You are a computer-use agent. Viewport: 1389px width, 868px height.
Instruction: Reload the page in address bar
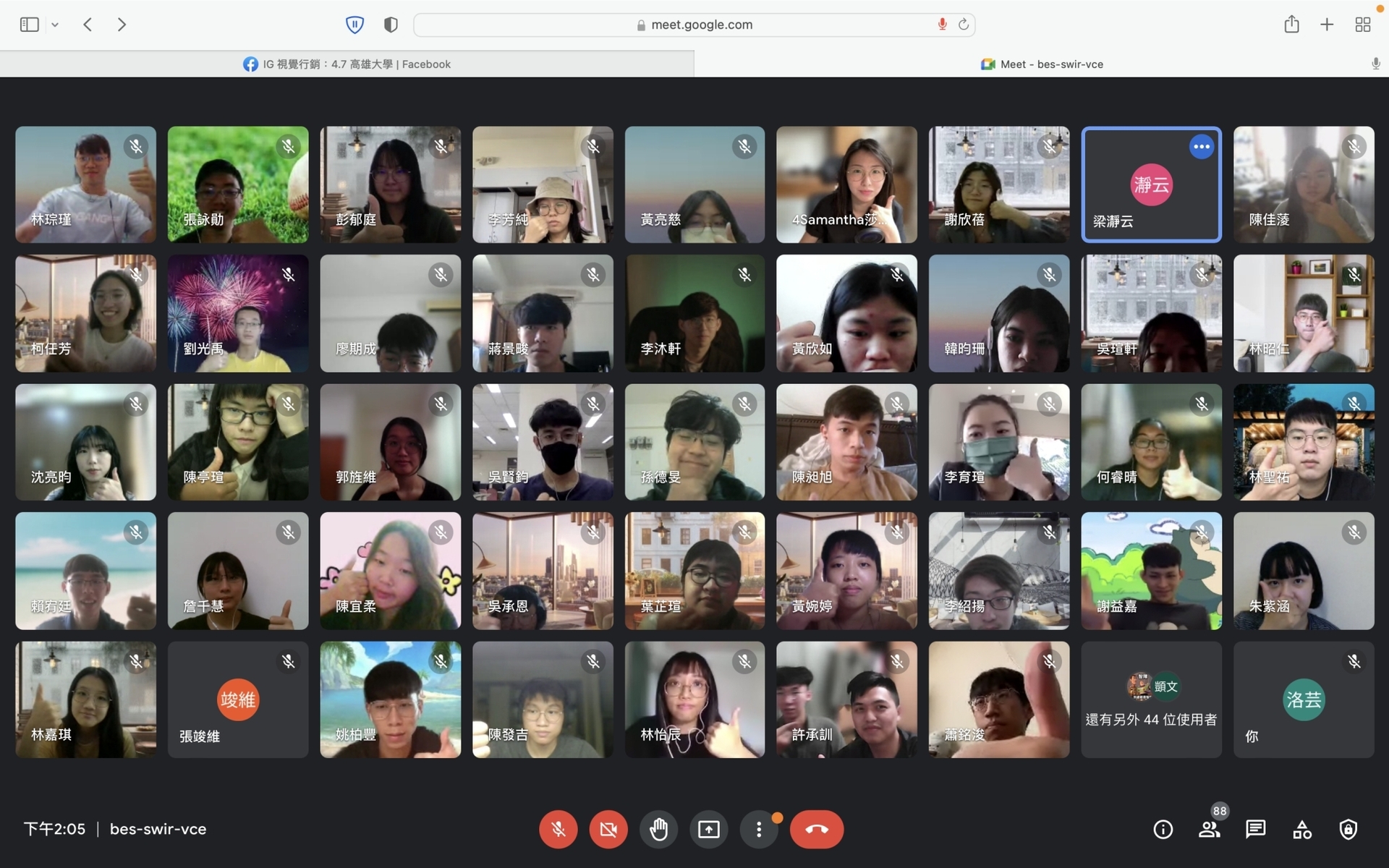(963, 25)
